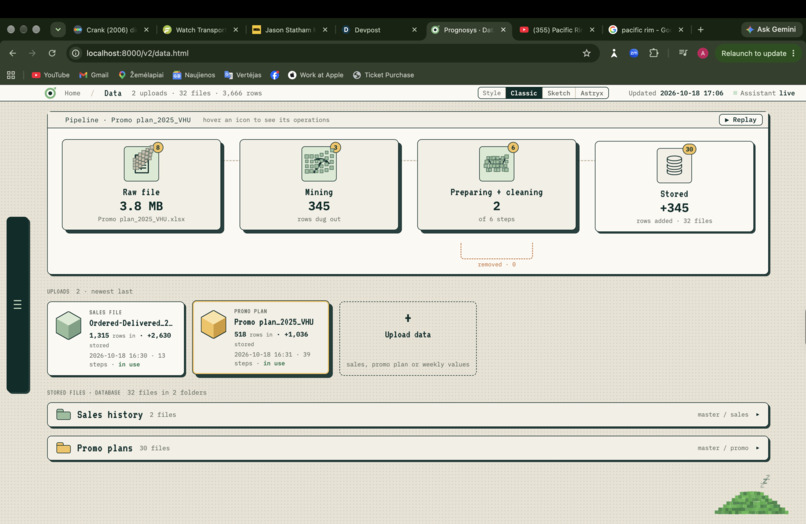Expand the Promo plans folder arrow
Viewport: 806px width, 524px height.
click(x=757, y=448)
